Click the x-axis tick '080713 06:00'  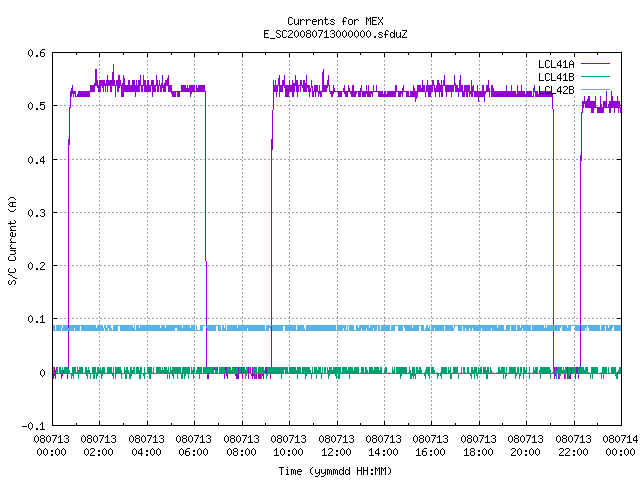(193, 446)
